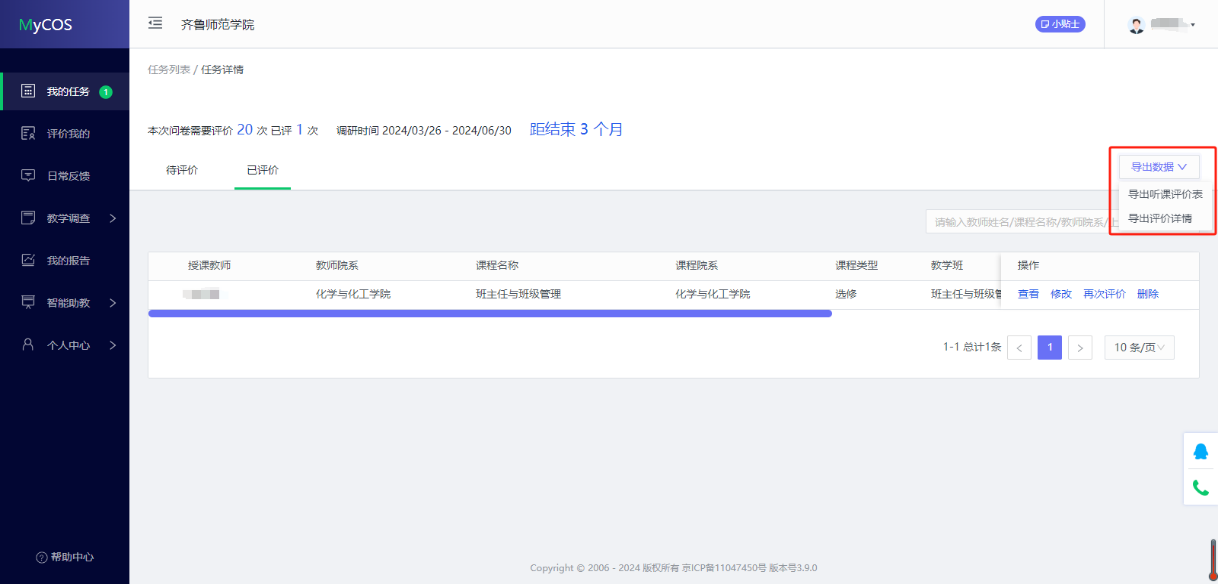The image size is (1218, 584).
Task: Click the green phone contact icon
Action: (1201, 488)
